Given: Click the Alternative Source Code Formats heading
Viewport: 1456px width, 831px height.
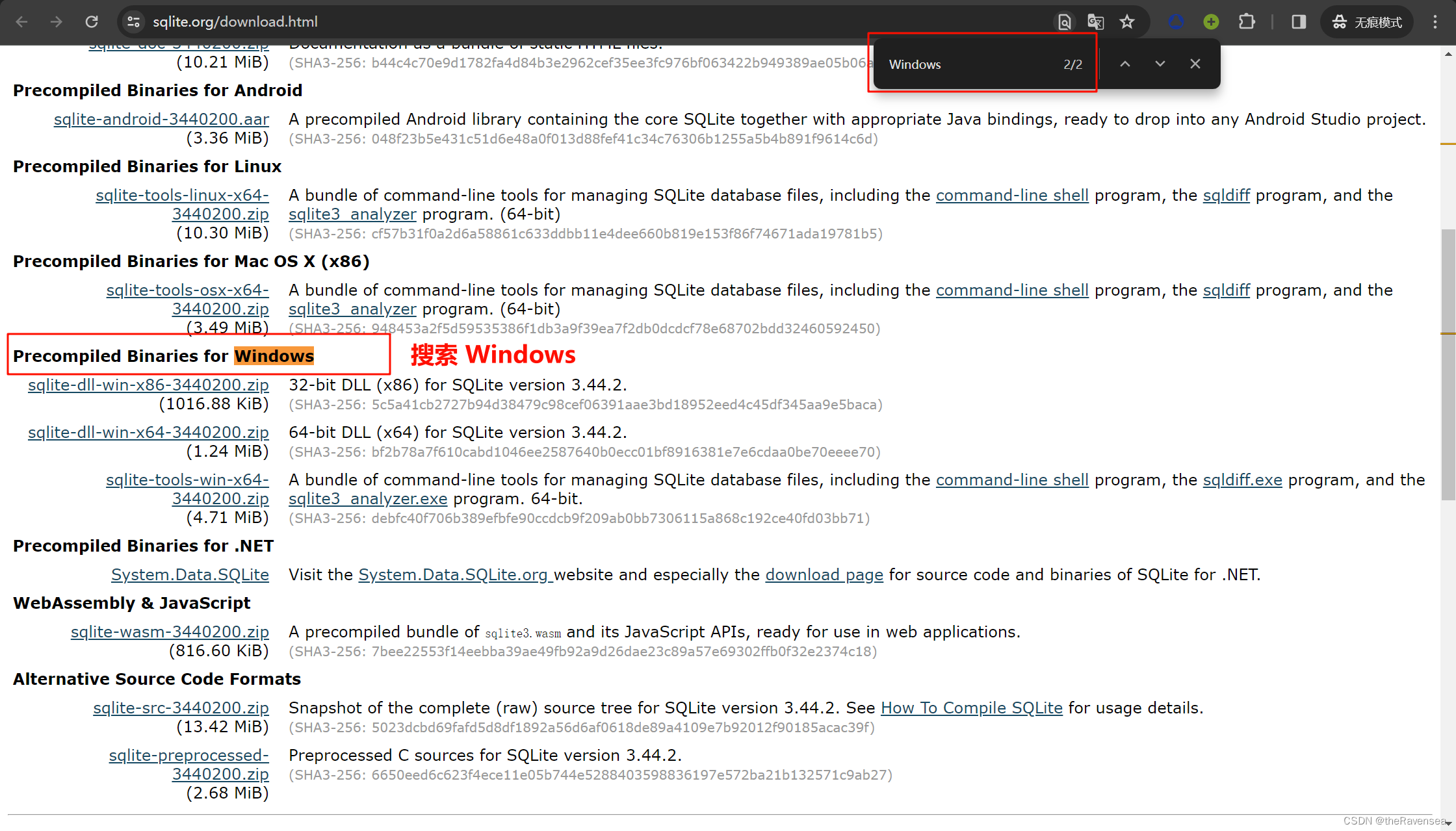Looking at the screenshot, I should [x=157, y=679].
